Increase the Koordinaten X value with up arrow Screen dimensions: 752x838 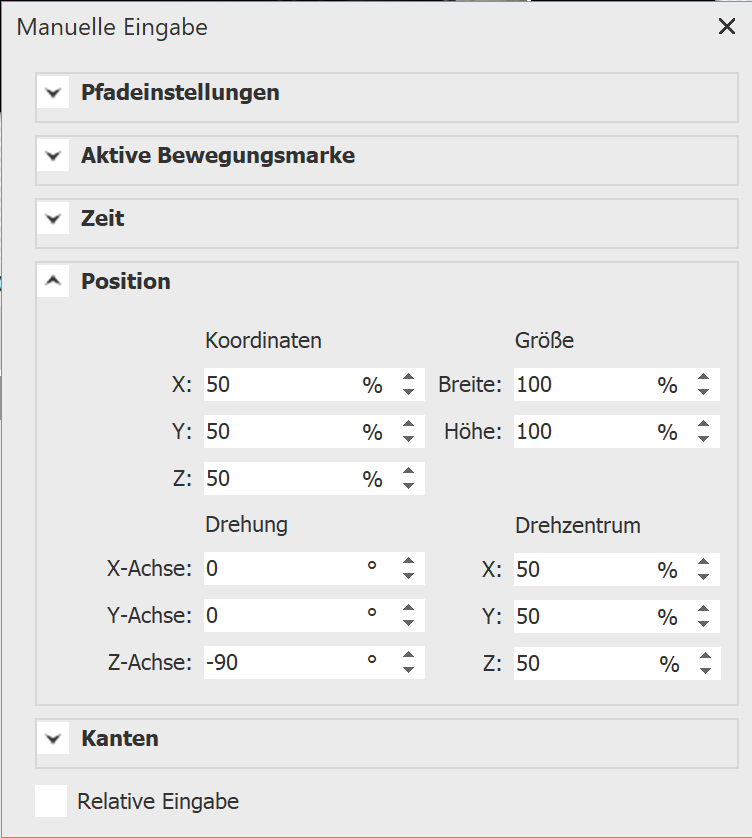point(408,378)
